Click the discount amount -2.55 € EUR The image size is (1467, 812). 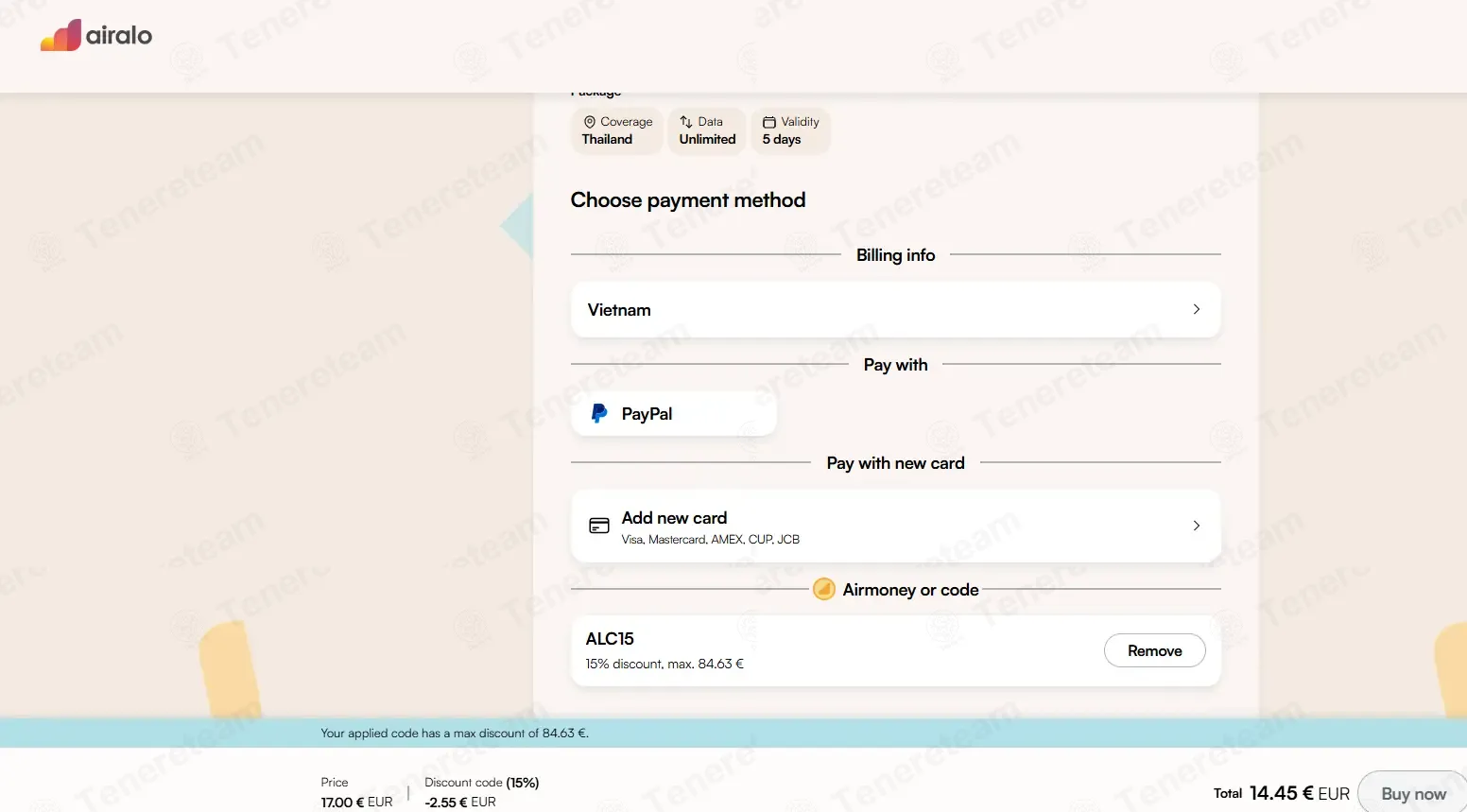coord(460,802)
